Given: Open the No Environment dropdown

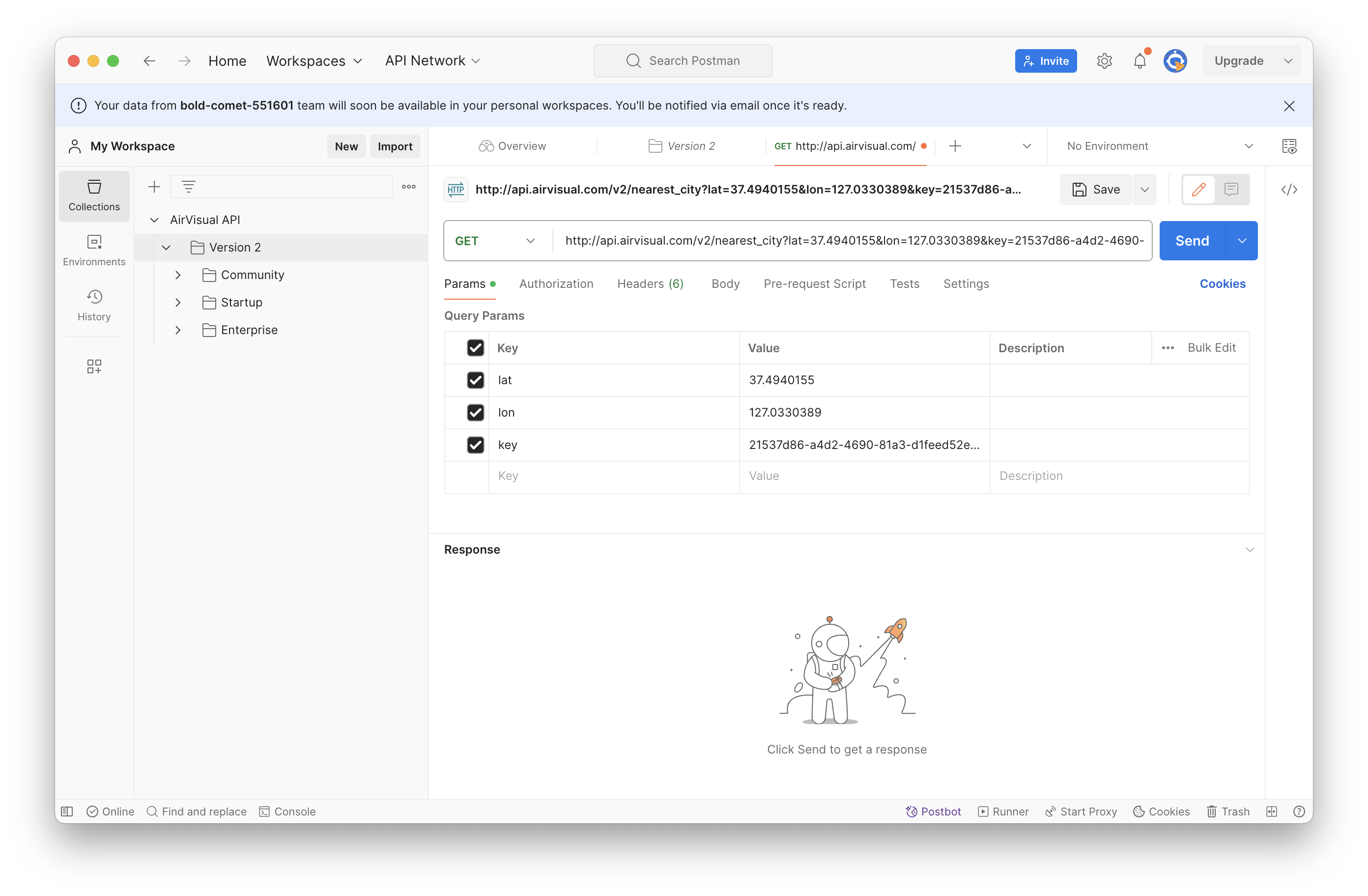Looking at the screenshot, I should pos(1159,146).
